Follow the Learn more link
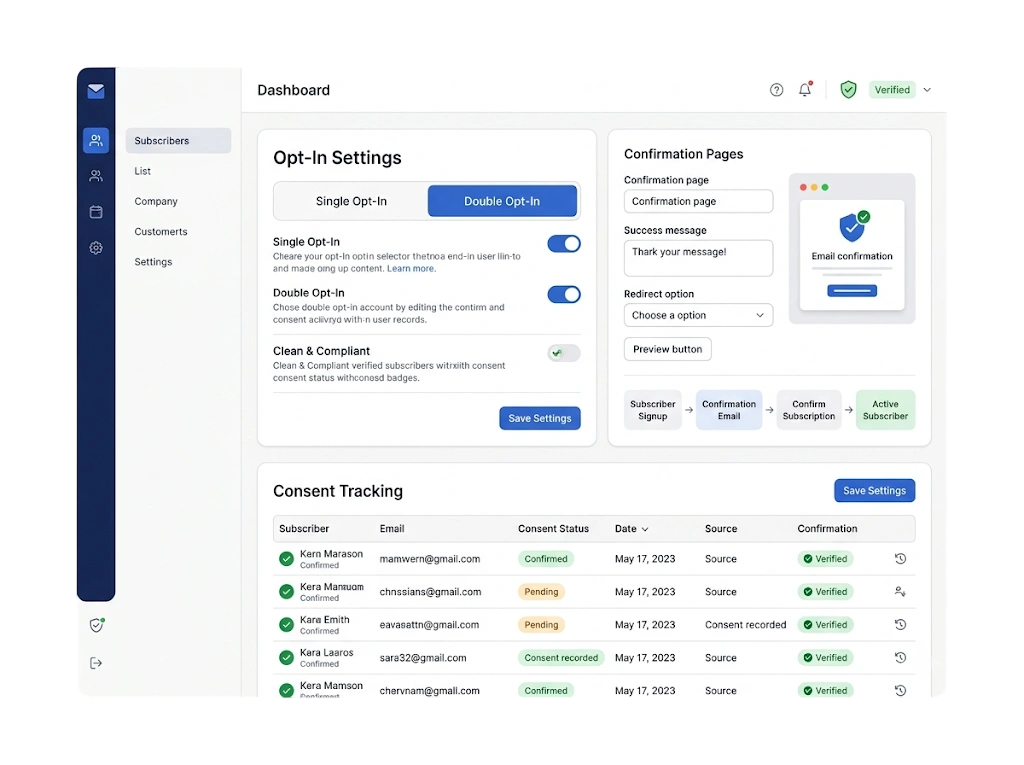The height and width of the screenshot is (765, 1024). click(x=411, y=269)
